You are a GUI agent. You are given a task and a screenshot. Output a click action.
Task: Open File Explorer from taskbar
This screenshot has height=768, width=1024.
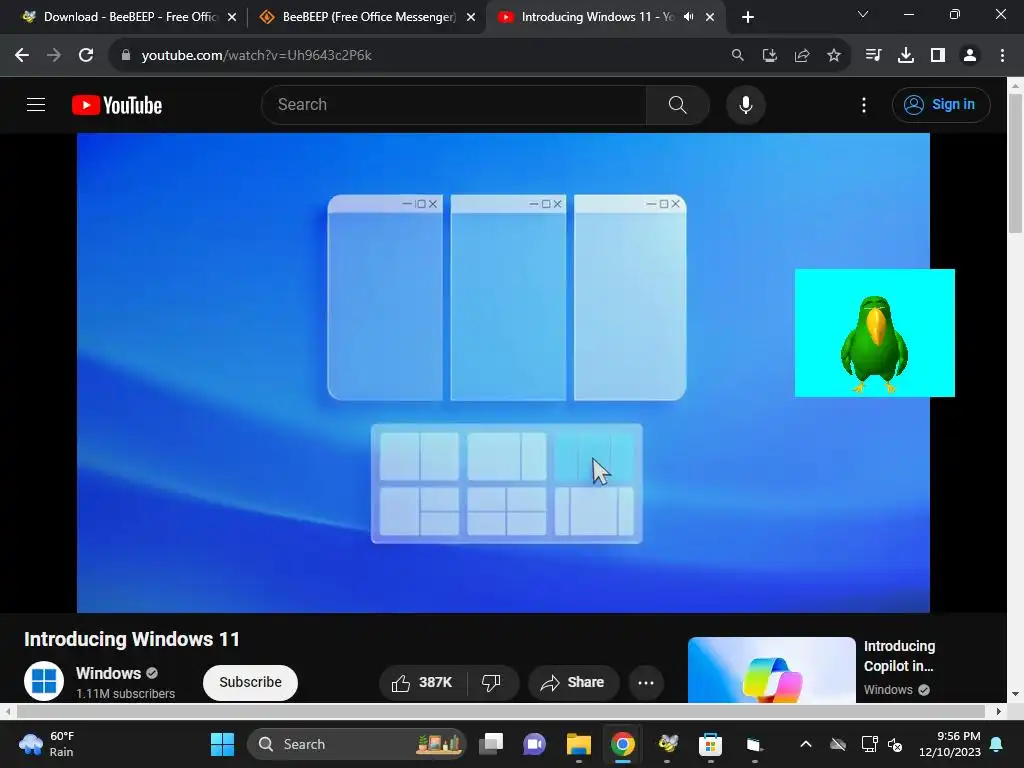(579, 744)
